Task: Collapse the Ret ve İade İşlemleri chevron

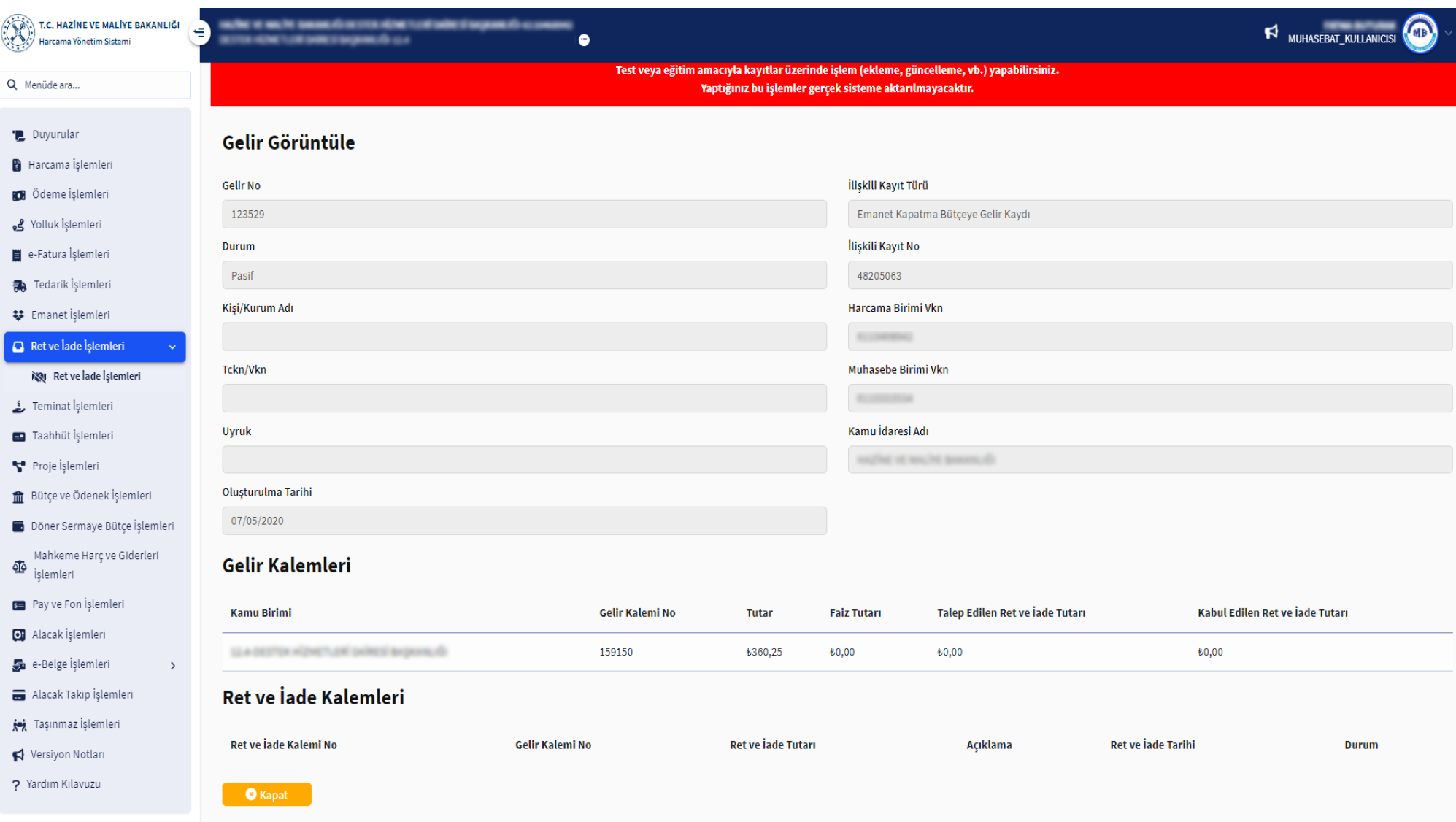Action: click(x=172, y=347)
